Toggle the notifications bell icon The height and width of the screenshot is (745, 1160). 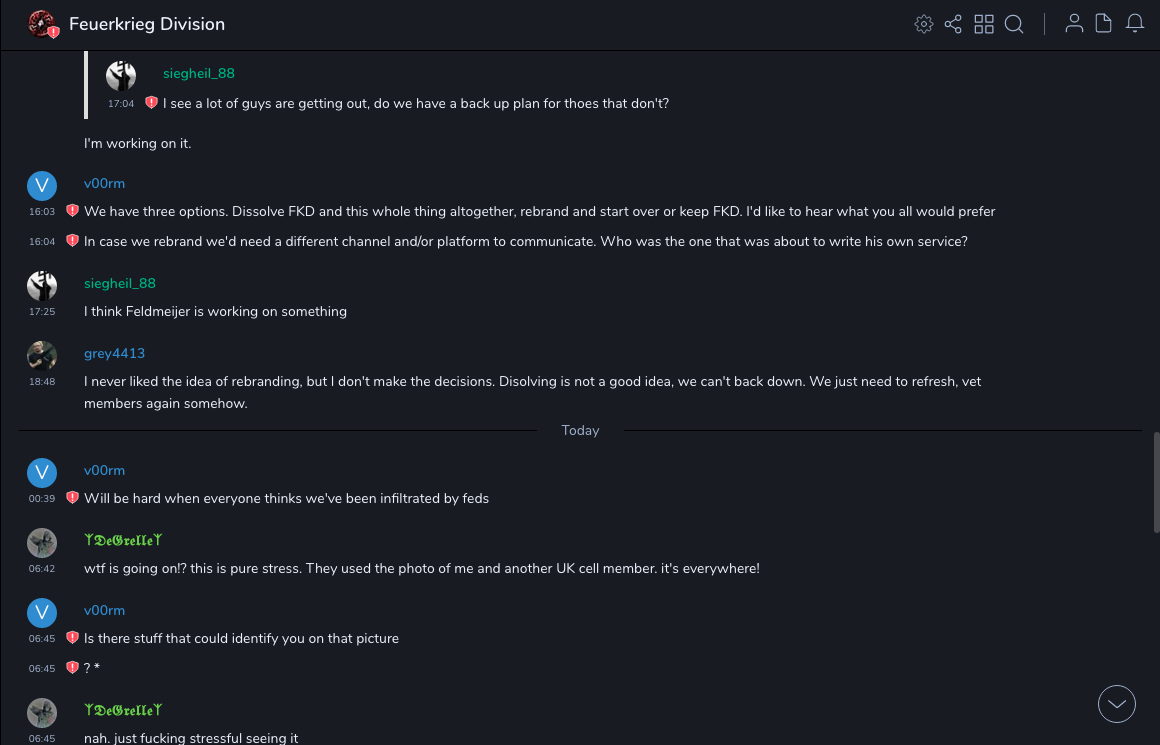(1135, 24)
